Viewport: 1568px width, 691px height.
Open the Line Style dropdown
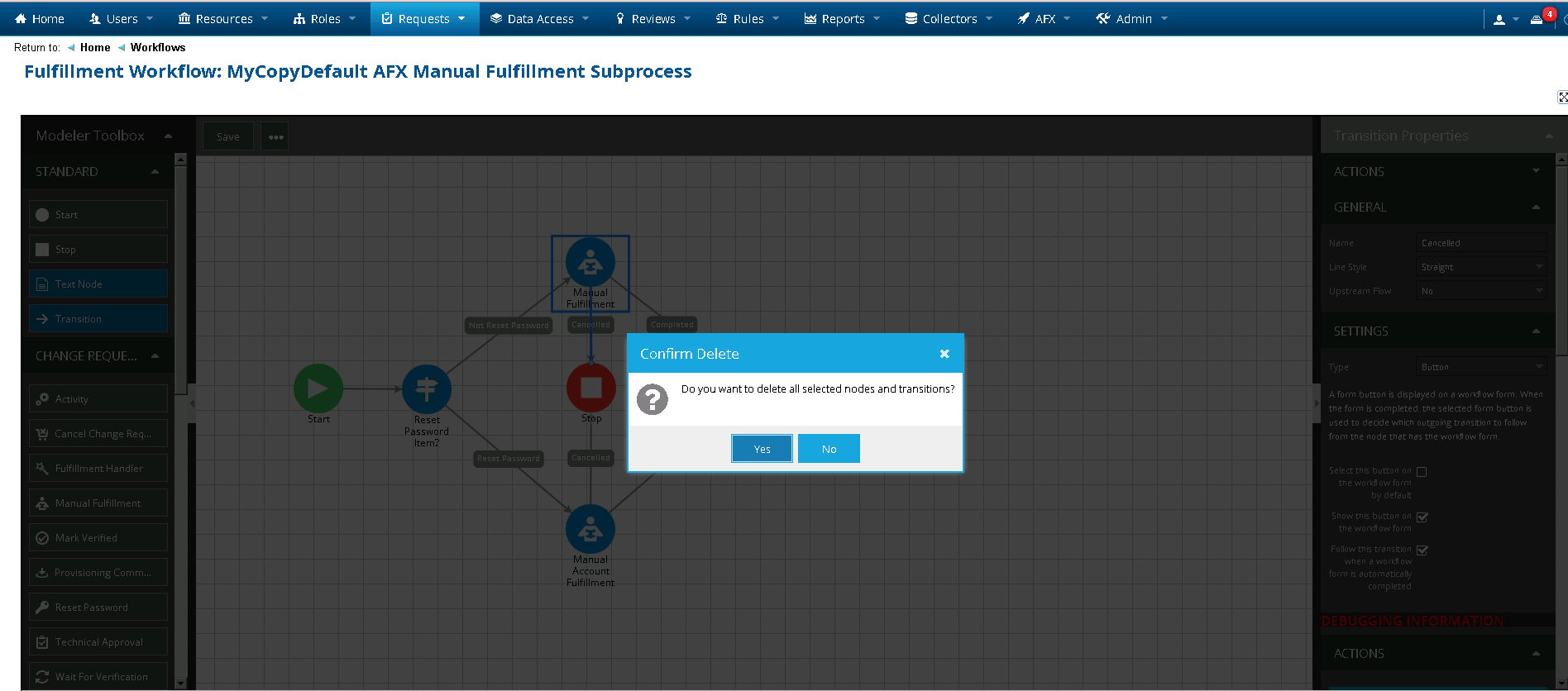1480,267
